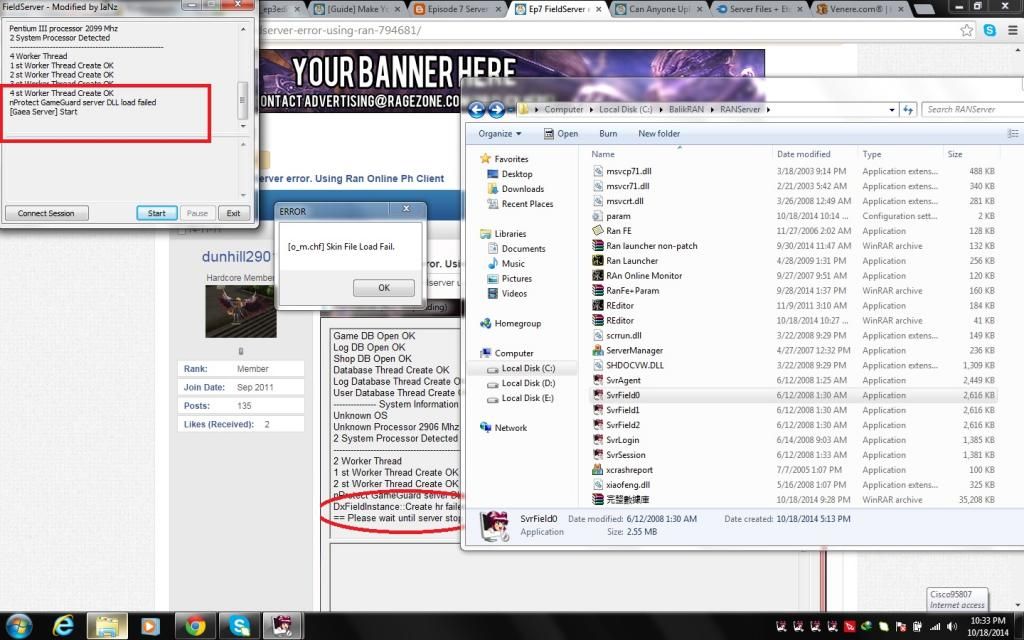This screenshot has height=640, width=1024.
Task: Open Chrome from the taskbar
Action: tap(196, 624)
